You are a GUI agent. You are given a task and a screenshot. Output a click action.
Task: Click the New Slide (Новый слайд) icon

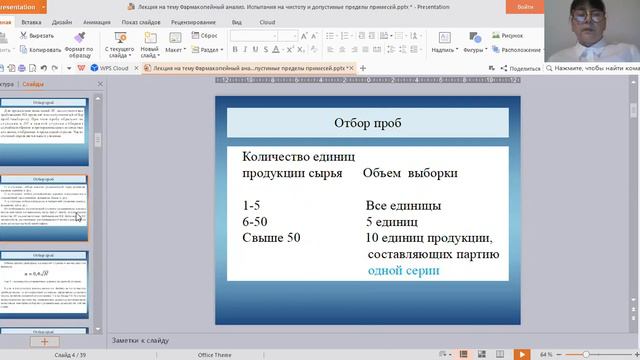point(150,38)
